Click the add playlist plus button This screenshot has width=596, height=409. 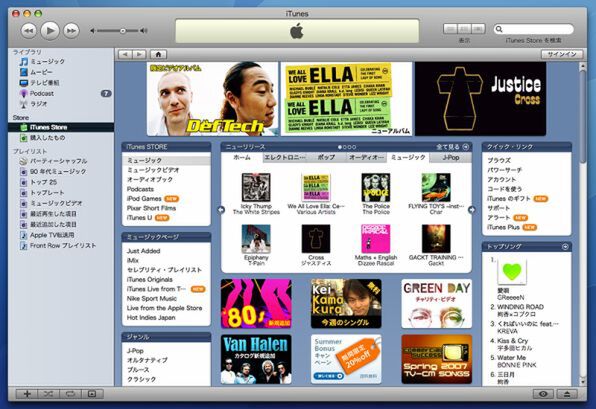coord(27,394)
